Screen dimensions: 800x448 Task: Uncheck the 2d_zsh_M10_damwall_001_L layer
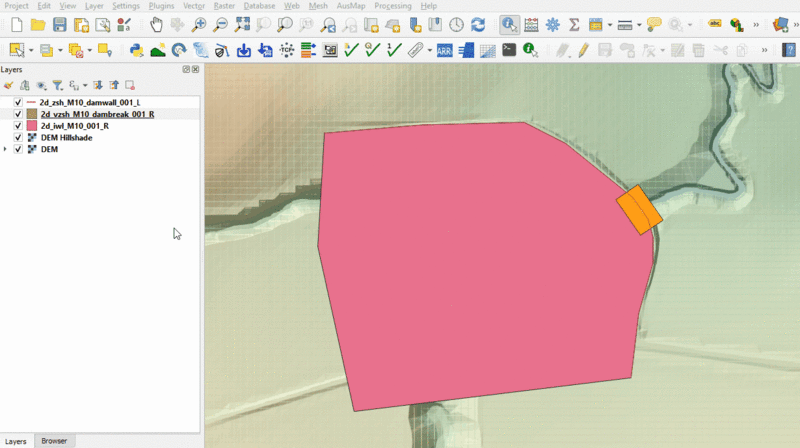(x=18, y=103)
